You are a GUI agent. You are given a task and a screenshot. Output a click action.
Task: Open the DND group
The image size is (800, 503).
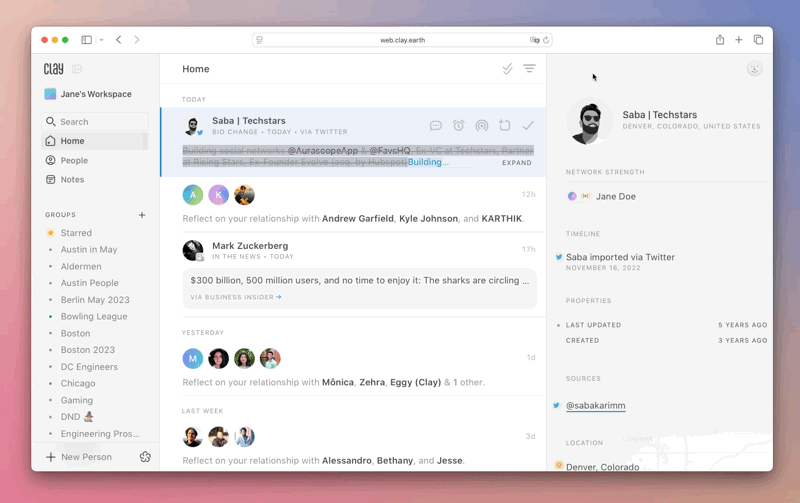pos(77,417)
